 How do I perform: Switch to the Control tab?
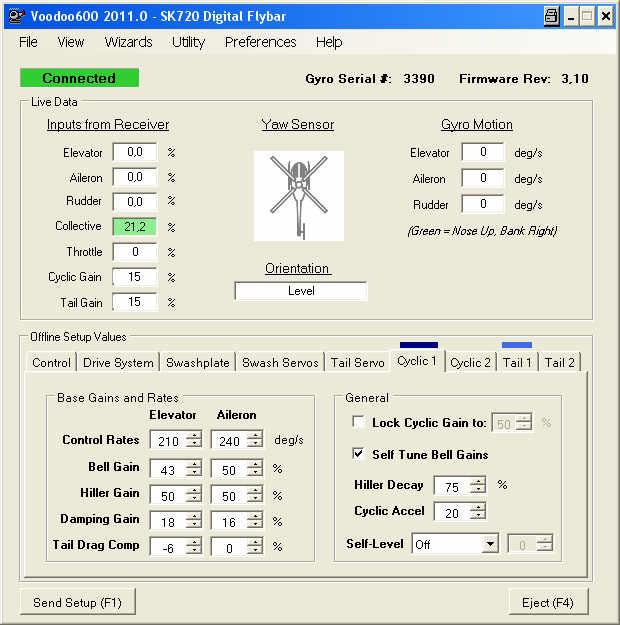tap(51, 363)
